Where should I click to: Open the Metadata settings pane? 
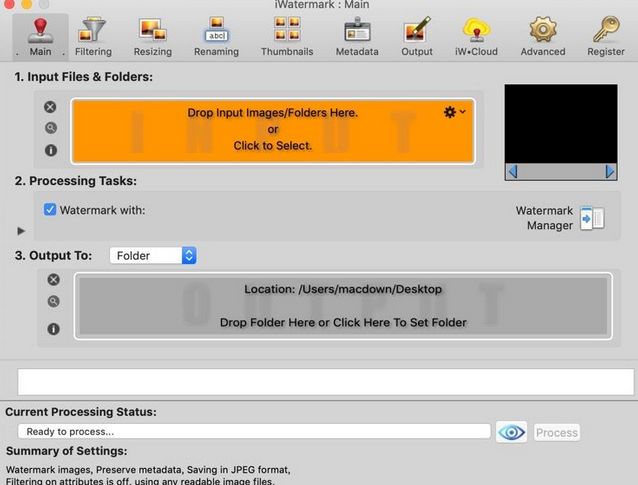pyautogui.click(x=357, y=37)
